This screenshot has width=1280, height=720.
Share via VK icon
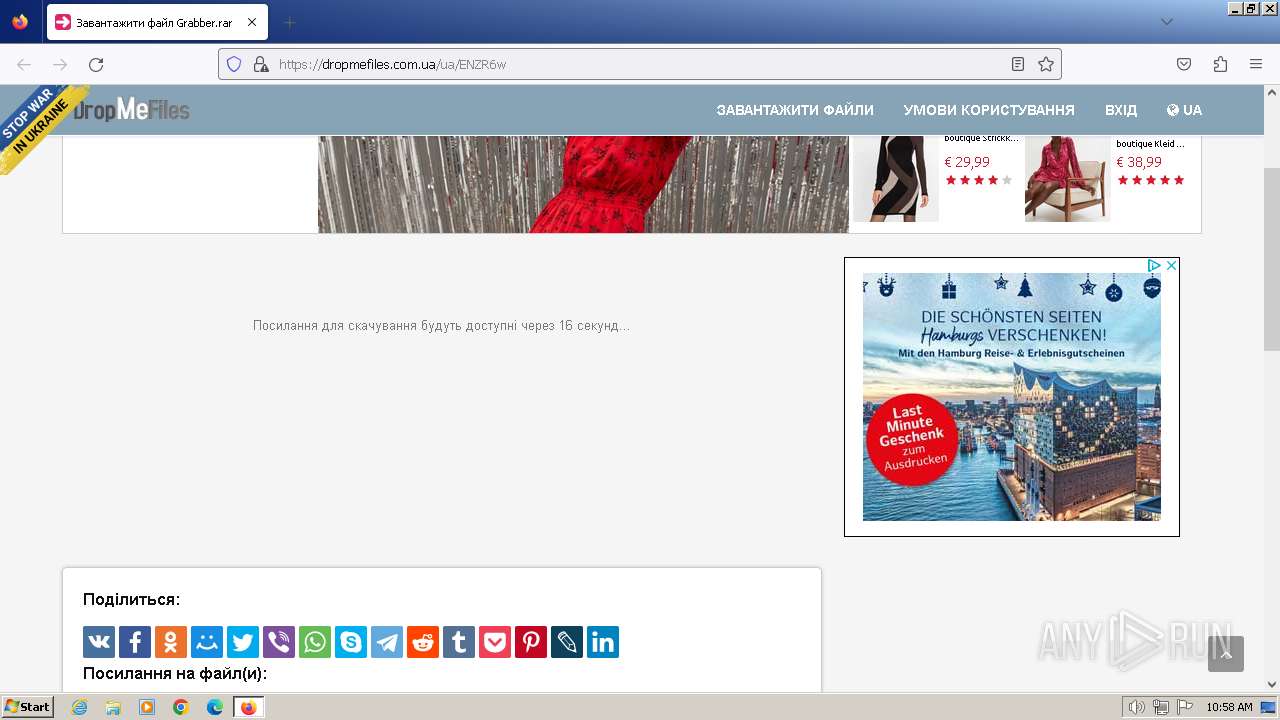coord(99,642)
